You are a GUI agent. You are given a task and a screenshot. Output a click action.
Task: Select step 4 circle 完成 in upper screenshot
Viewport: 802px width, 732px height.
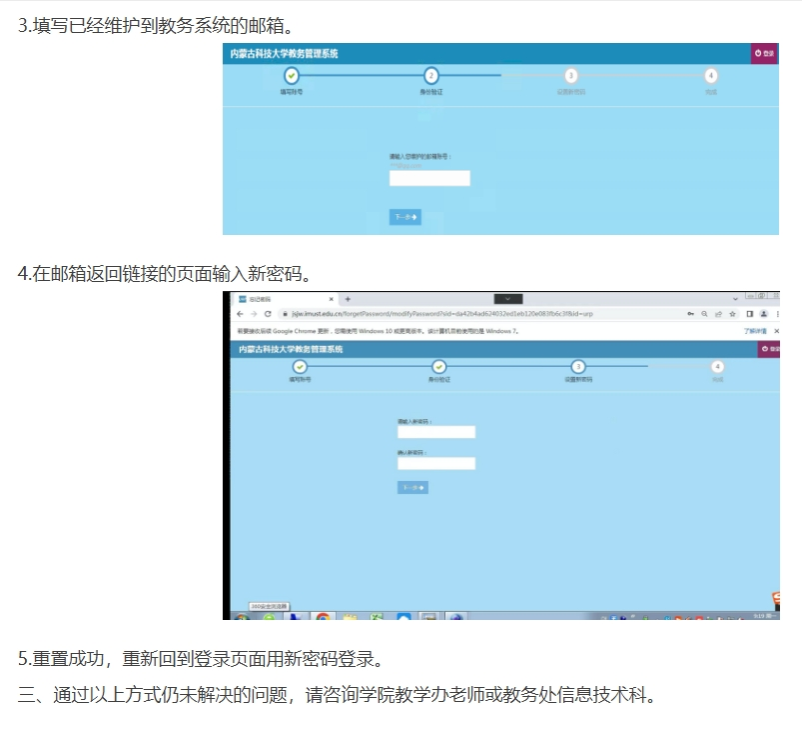(710, 75)
